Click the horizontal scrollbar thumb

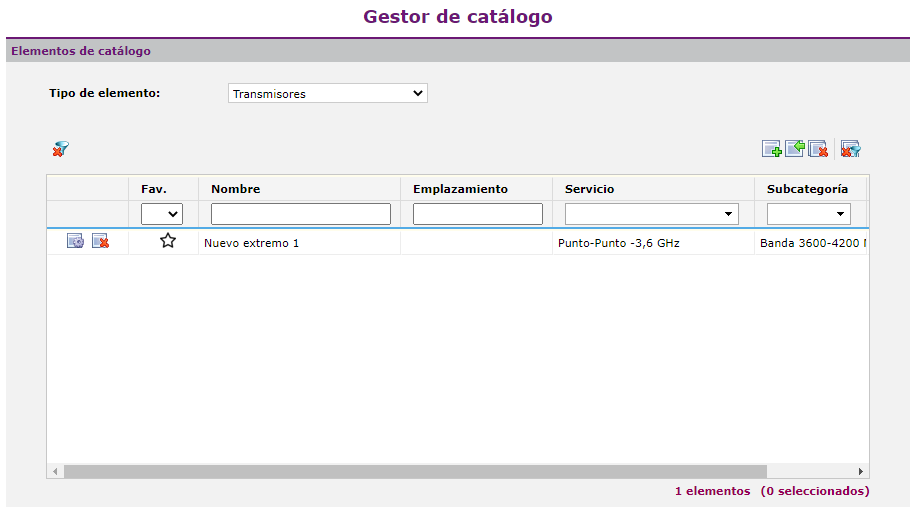click(415, 471)
